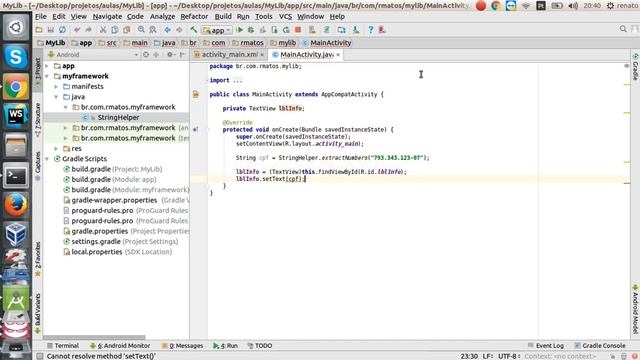Launch Firefox from the Ubuntu dock
The height and width of the screenshot is (360, 640).
coord(16,205)
